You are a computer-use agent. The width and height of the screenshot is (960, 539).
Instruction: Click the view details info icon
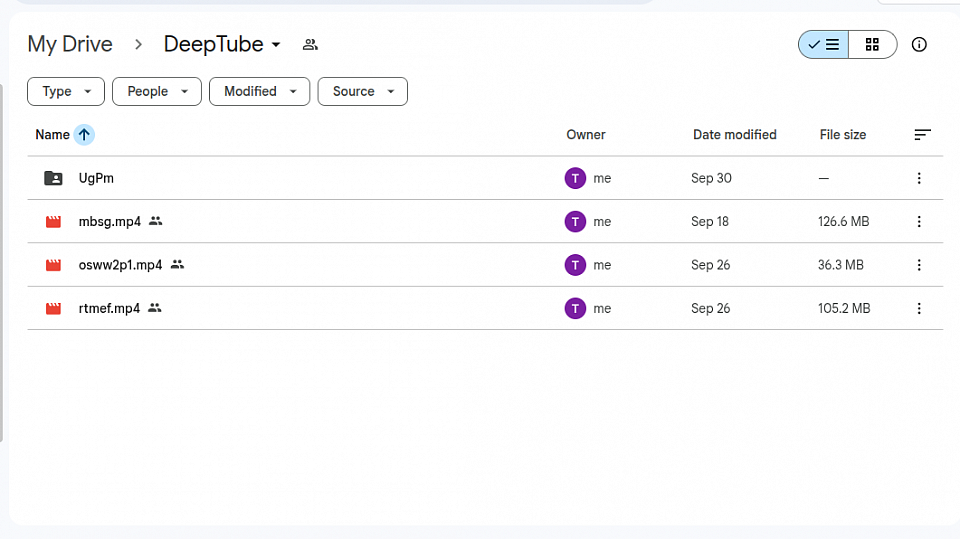(x=919, y=45)
